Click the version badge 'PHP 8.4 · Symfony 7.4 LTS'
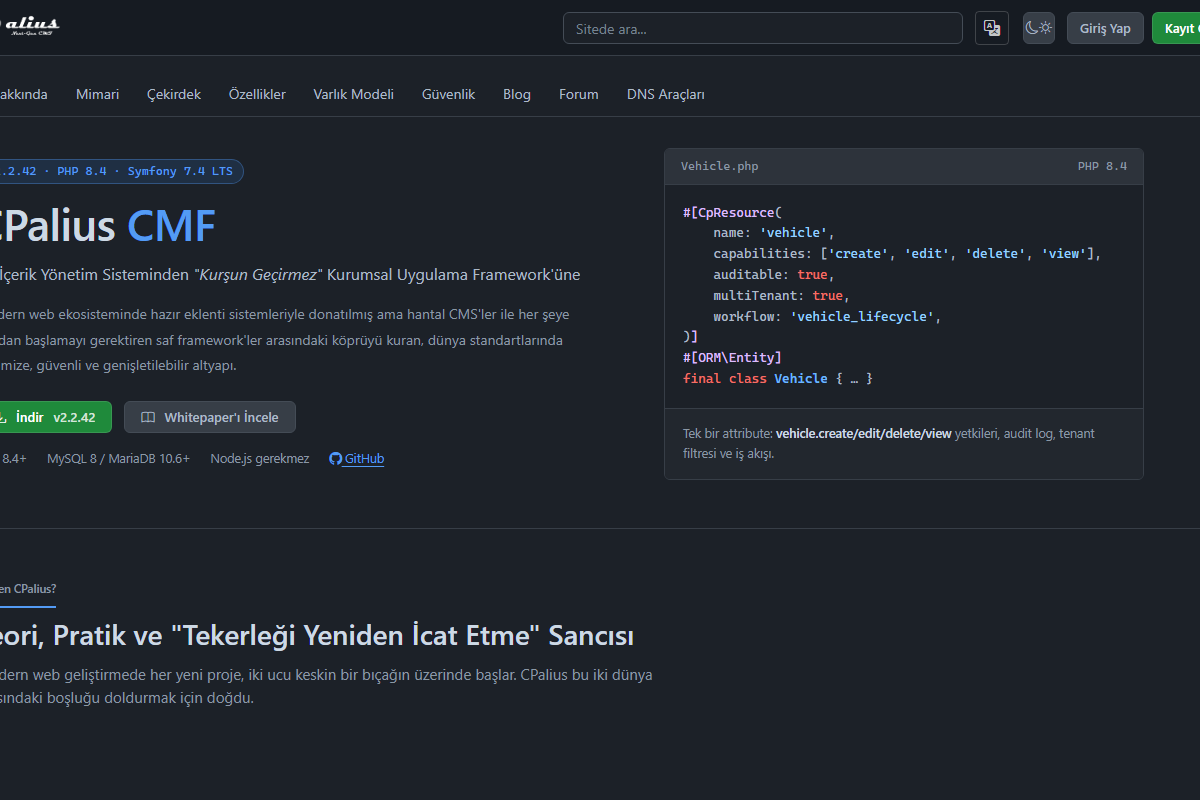The width and height of the screenshot is (1200, 800). (x=120, y=171)
